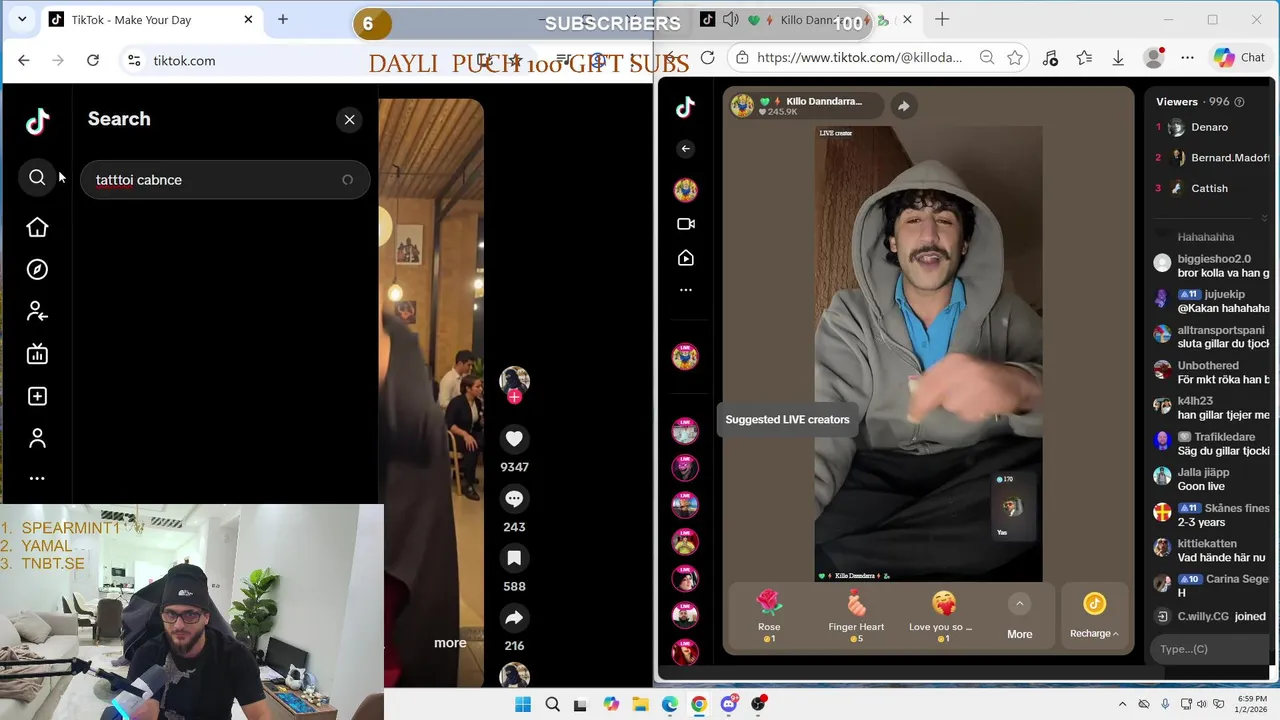The height and width of the screenshot is (720, 1280).
Task: Select top viewer Denaro
Action: click(1210, 127)
